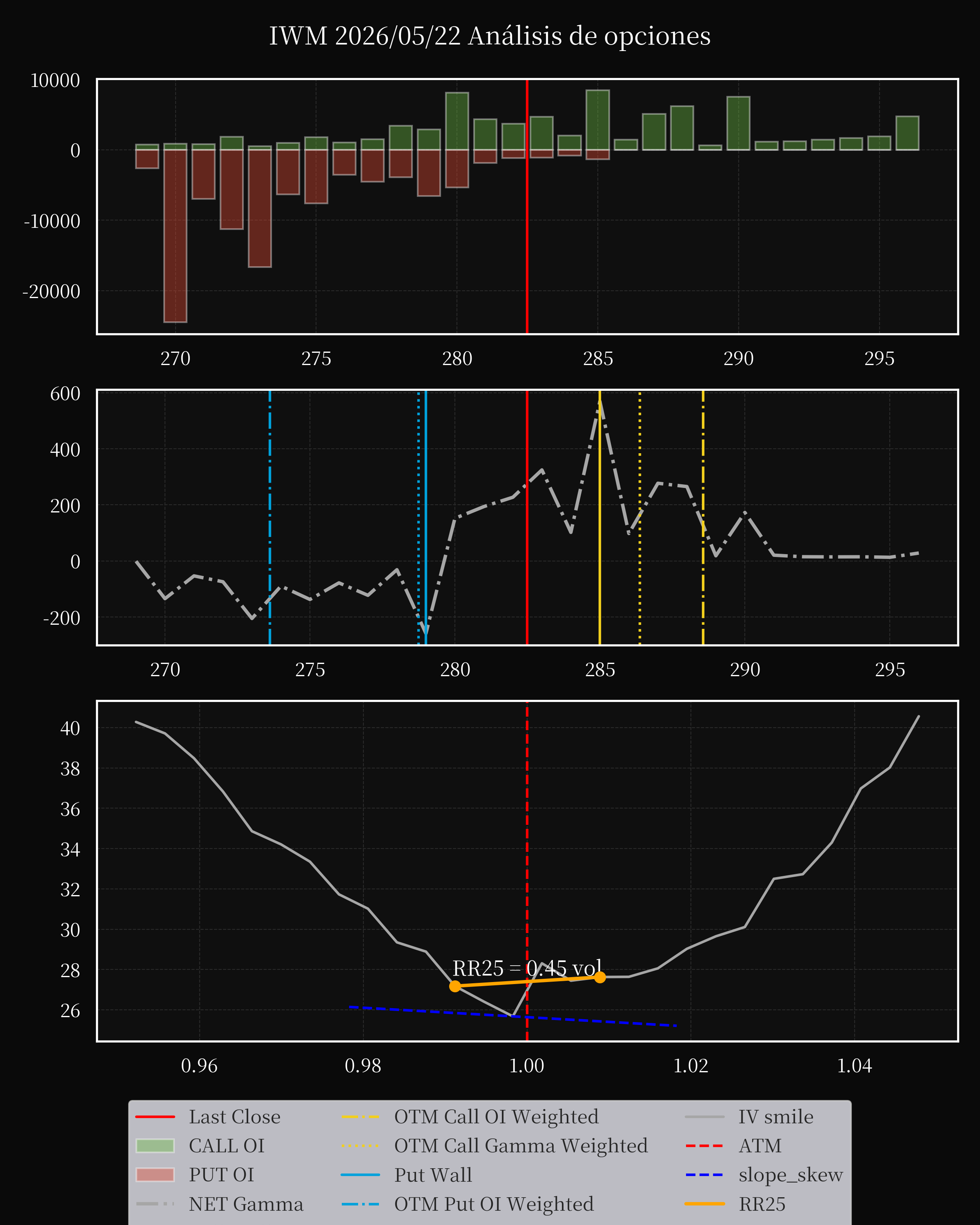The height and width of the screenshot is (1225, 980).
Task: Click the red PUT OI legend swatch
Action: [155, 1175]
